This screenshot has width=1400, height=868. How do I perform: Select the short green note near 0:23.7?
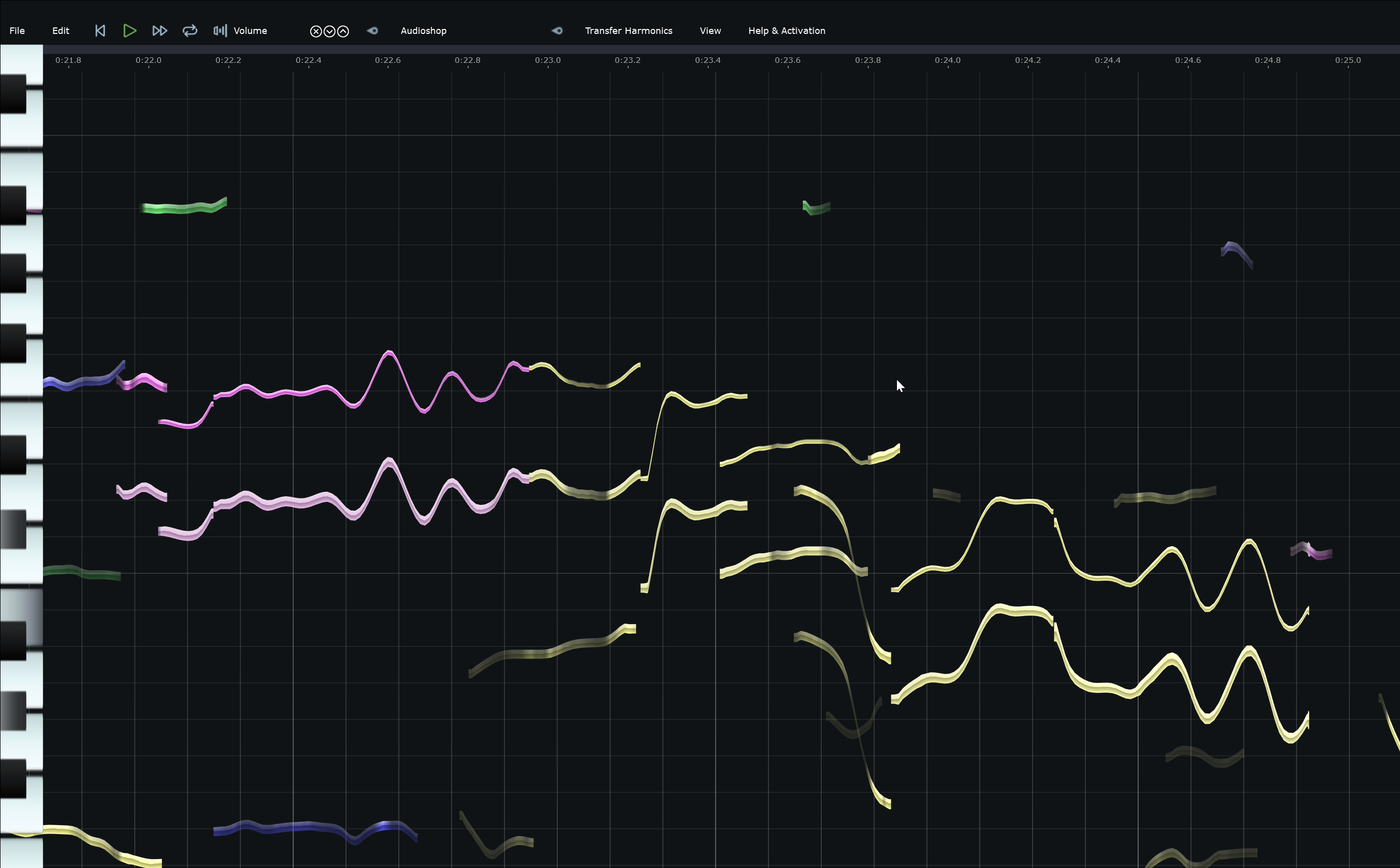coord(816,208)
